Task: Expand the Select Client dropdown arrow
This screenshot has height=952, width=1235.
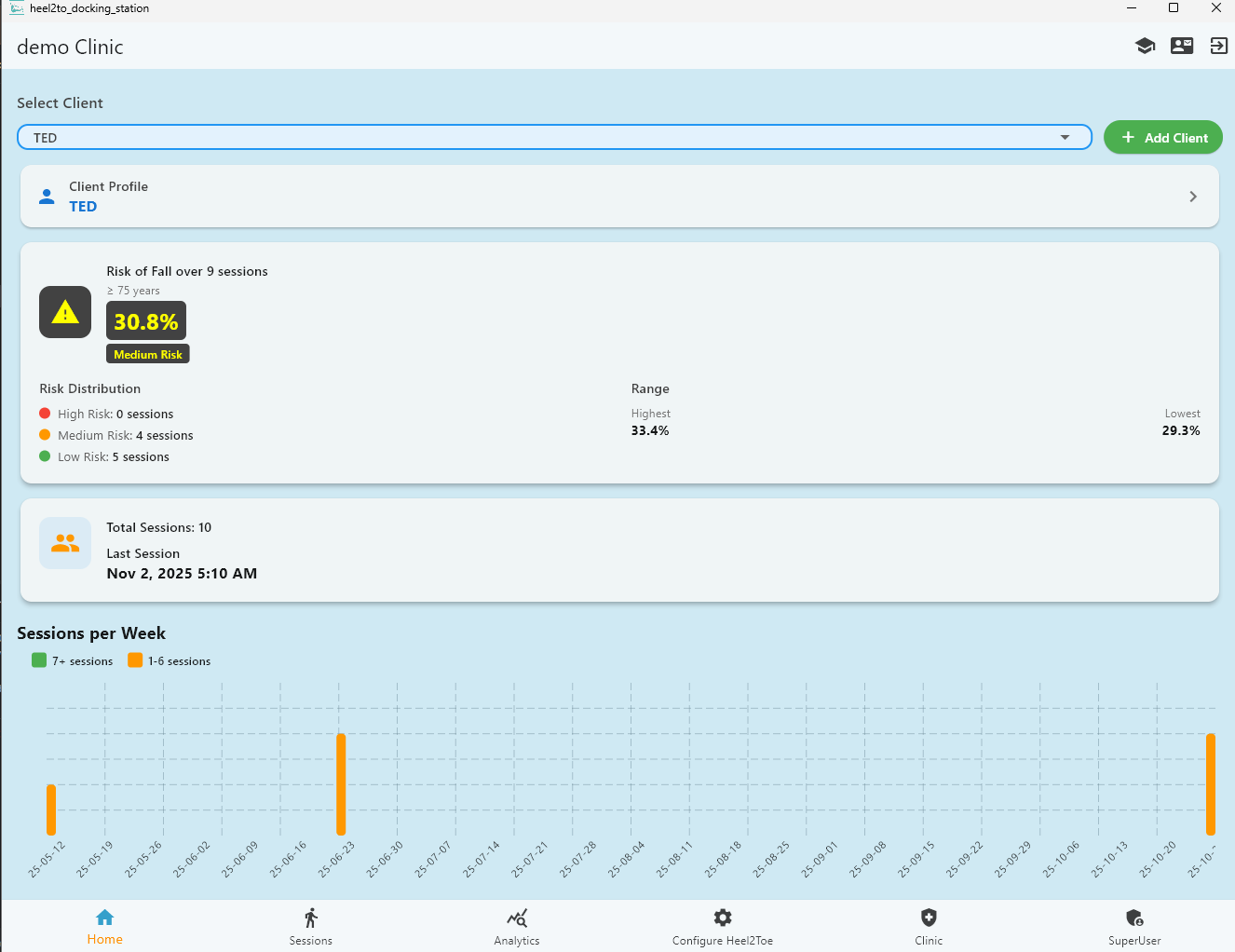Action: (x=1065, y=138)
